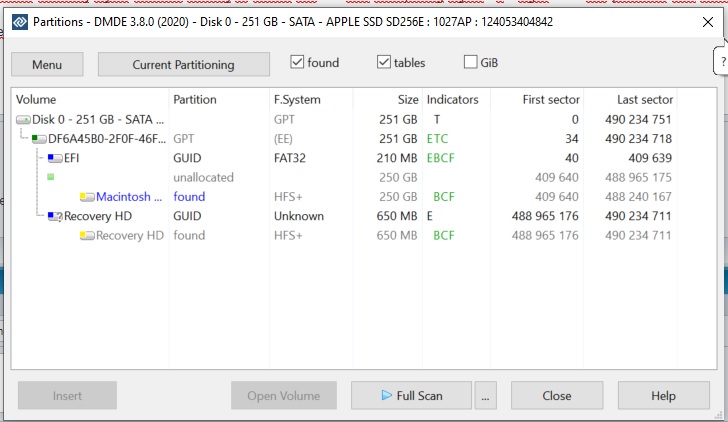Click the Partition column header
728x422 pixels.
click(x=219, y=99)
